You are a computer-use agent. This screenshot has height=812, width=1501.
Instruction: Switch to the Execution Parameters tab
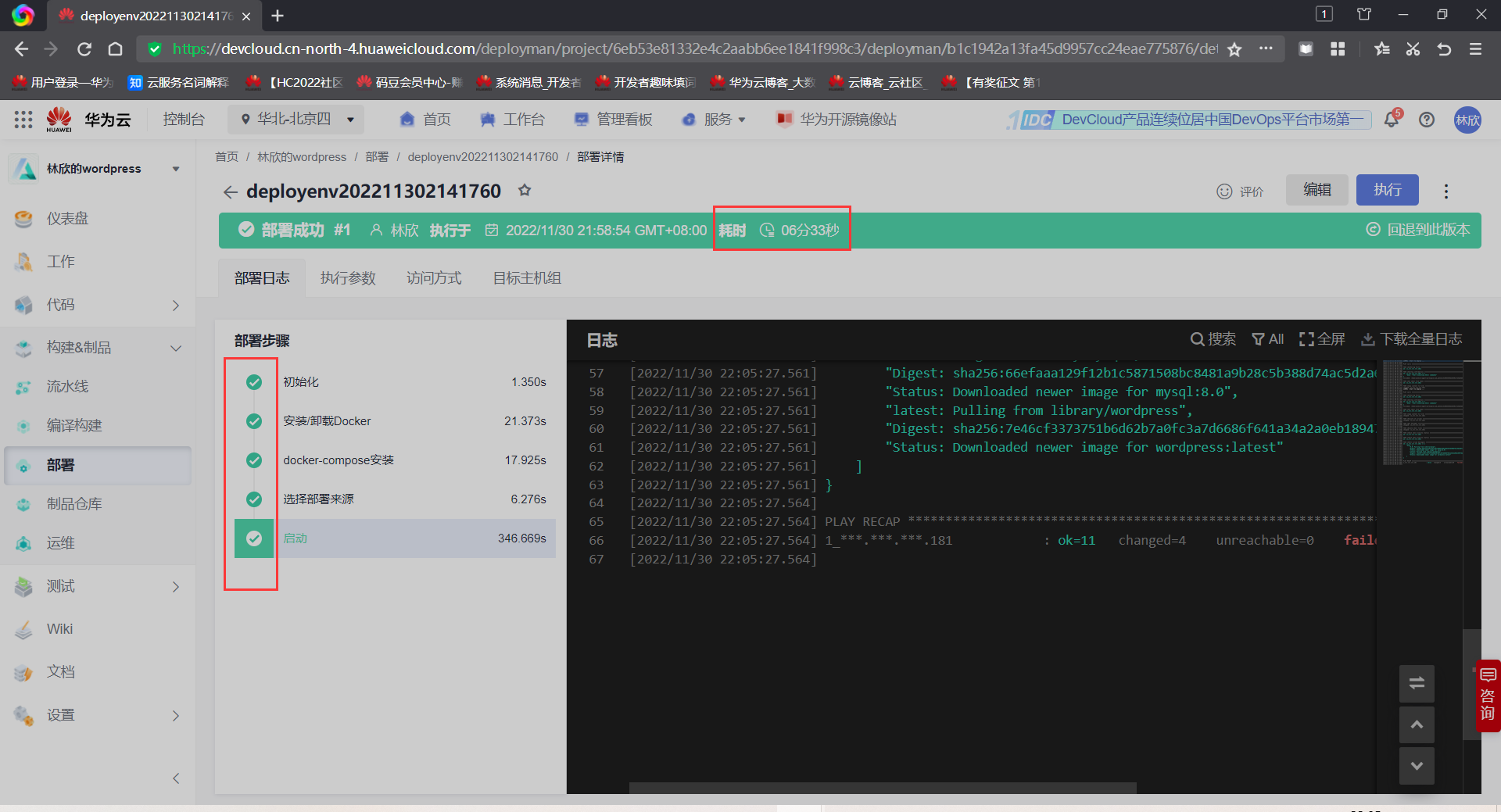click(348, 278)
